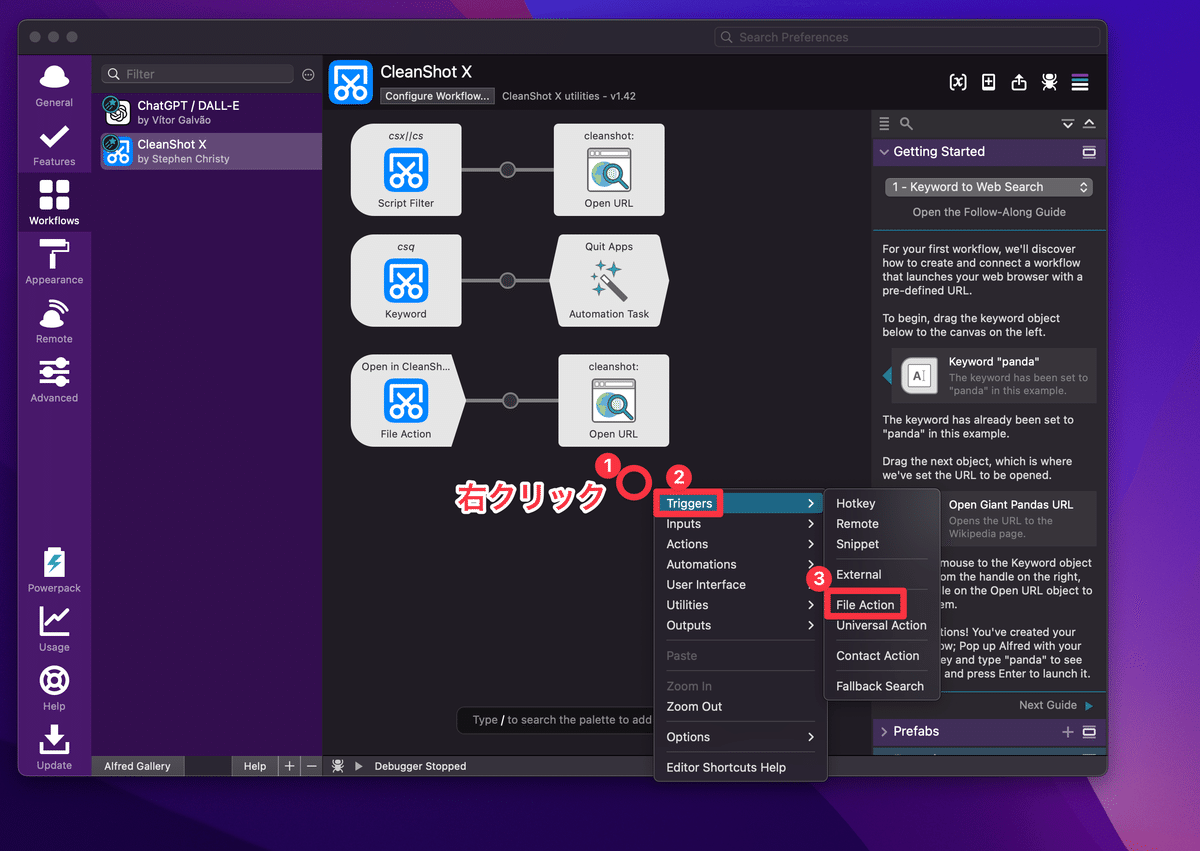Choose Hotkey in Triggers submenu

pyautogui.click(x=880, y=504)
